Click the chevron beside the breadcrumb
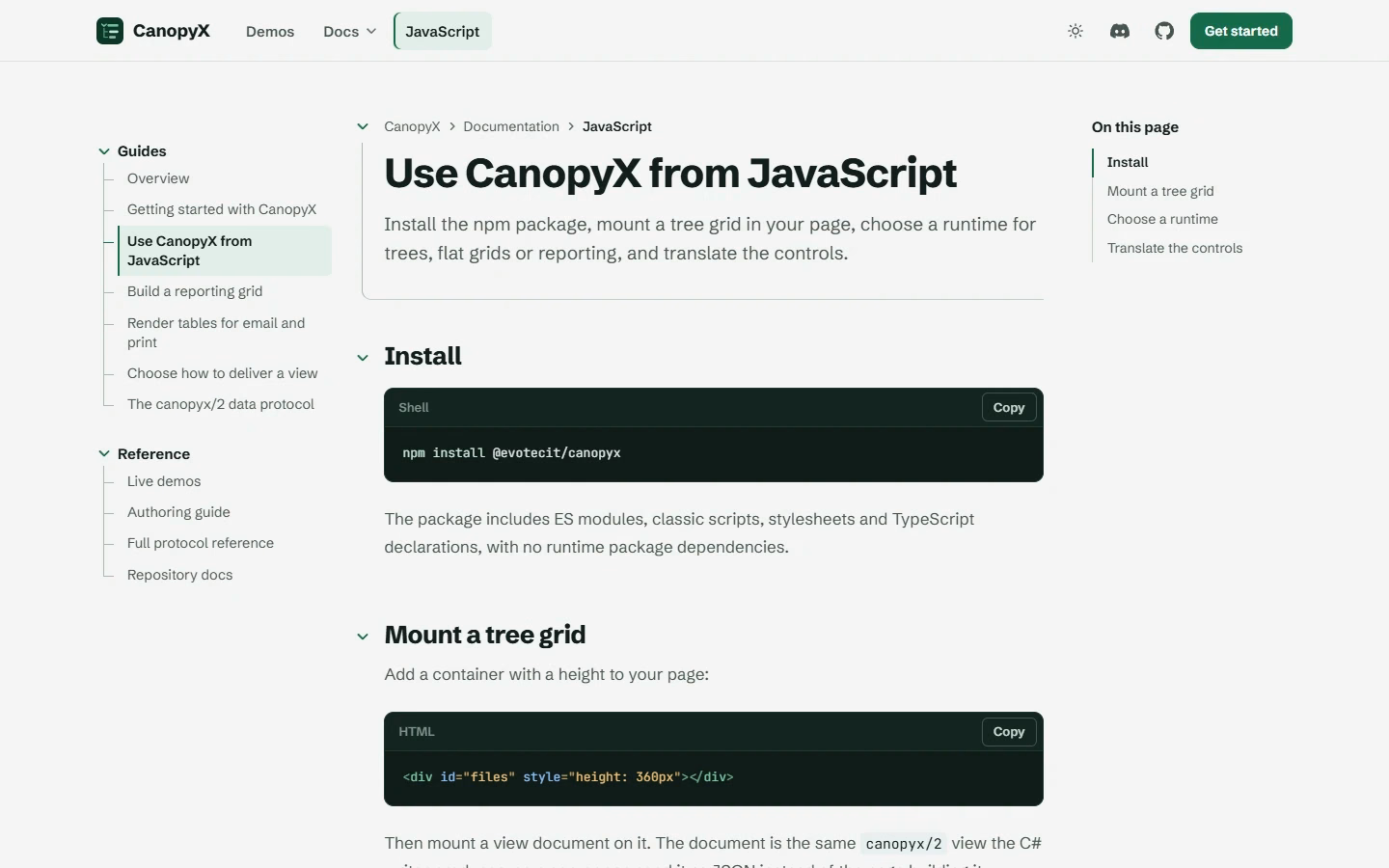This screenshot has width=1389, height=868. (363, 126)
